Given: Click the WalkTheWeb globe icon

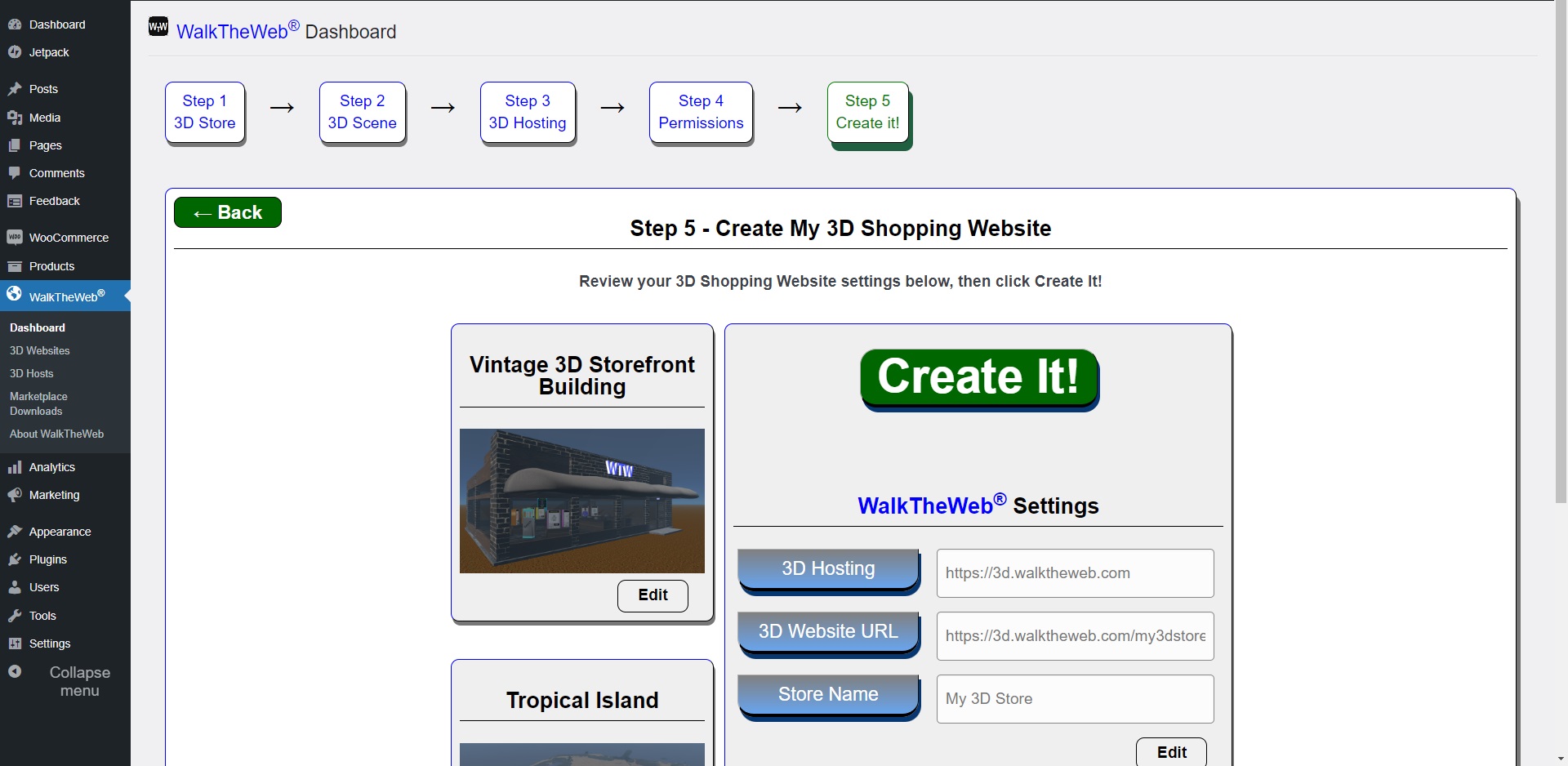Looking at the screenshot, I should pos(15,294).
